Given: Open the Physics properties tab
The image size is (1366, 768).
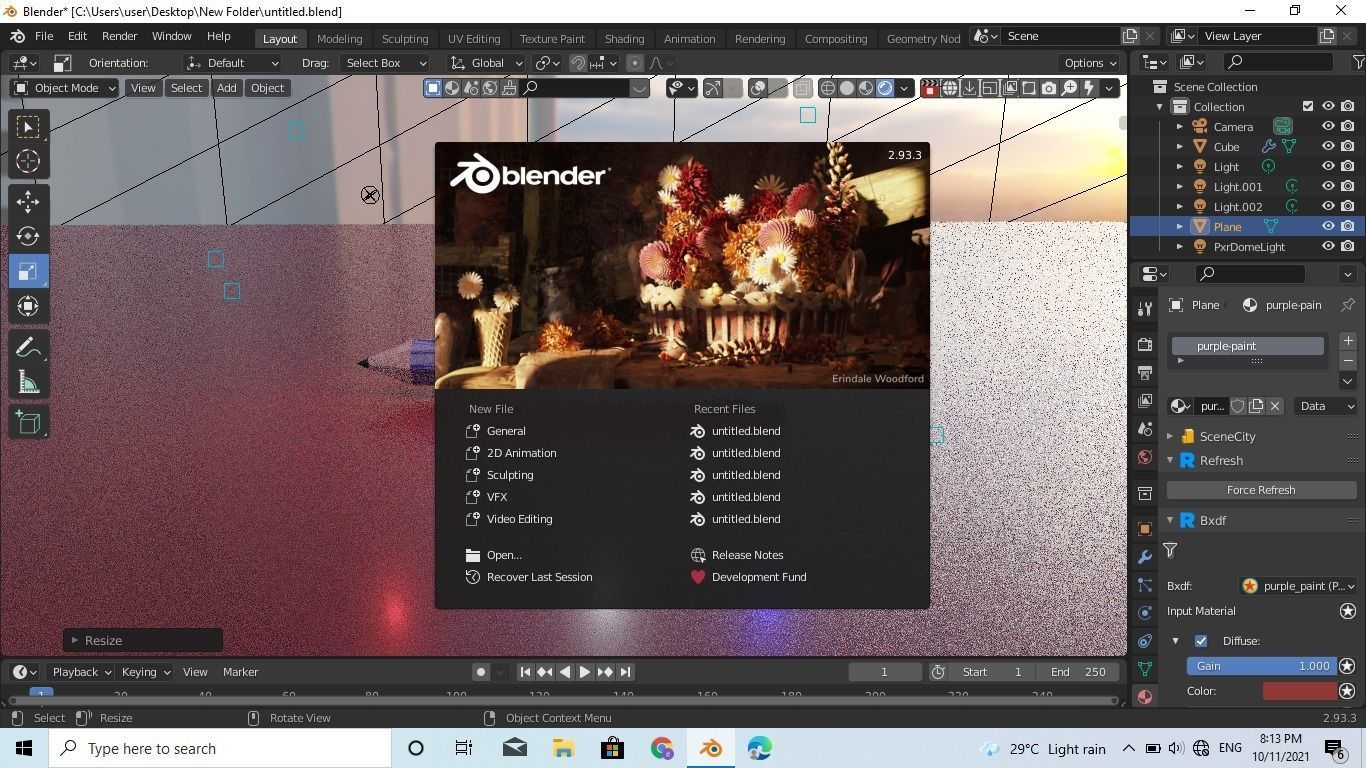Looking at the screenshot, I should click(1145, 612).
